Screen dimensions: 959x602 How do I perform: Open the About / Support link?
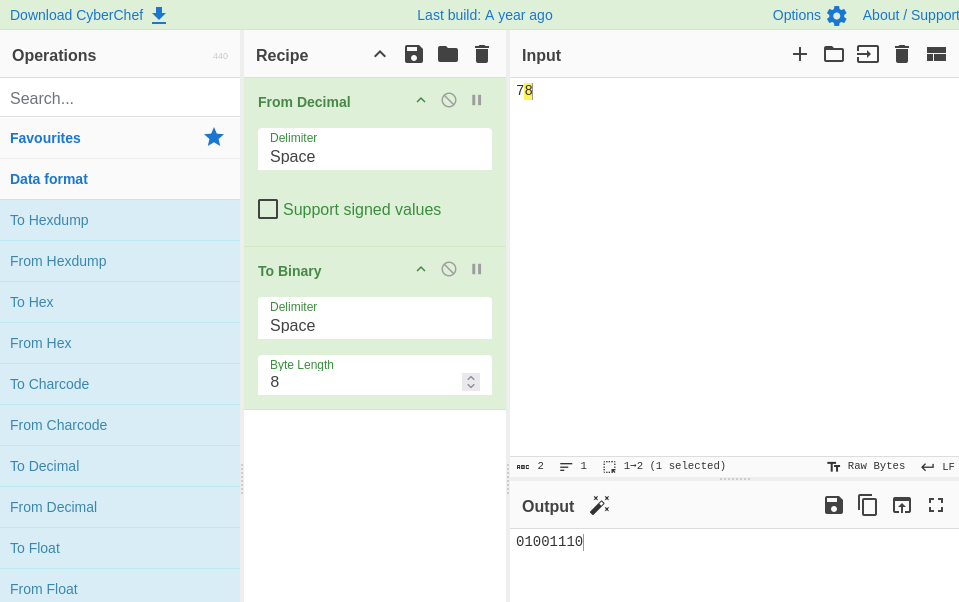point(910,15)
